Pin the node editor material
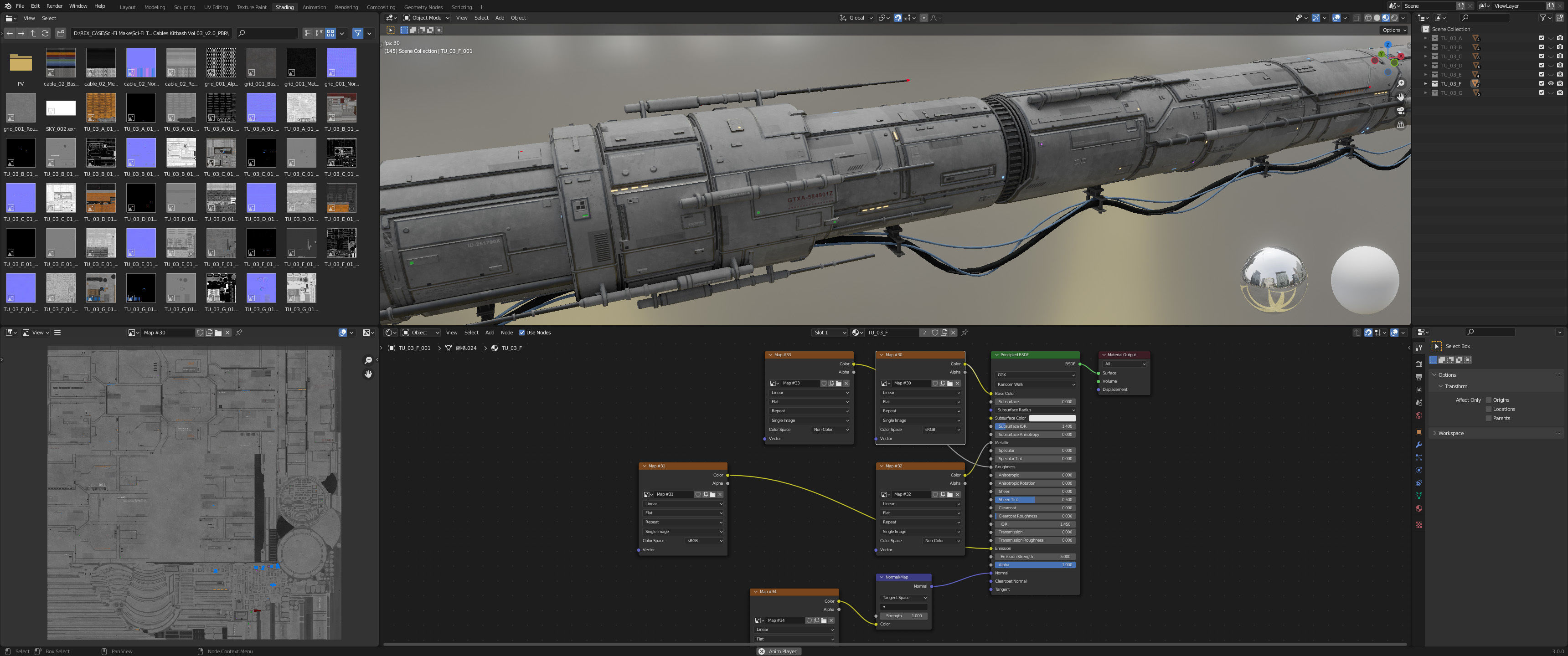1568x656 pixels. tap(965, 332)
